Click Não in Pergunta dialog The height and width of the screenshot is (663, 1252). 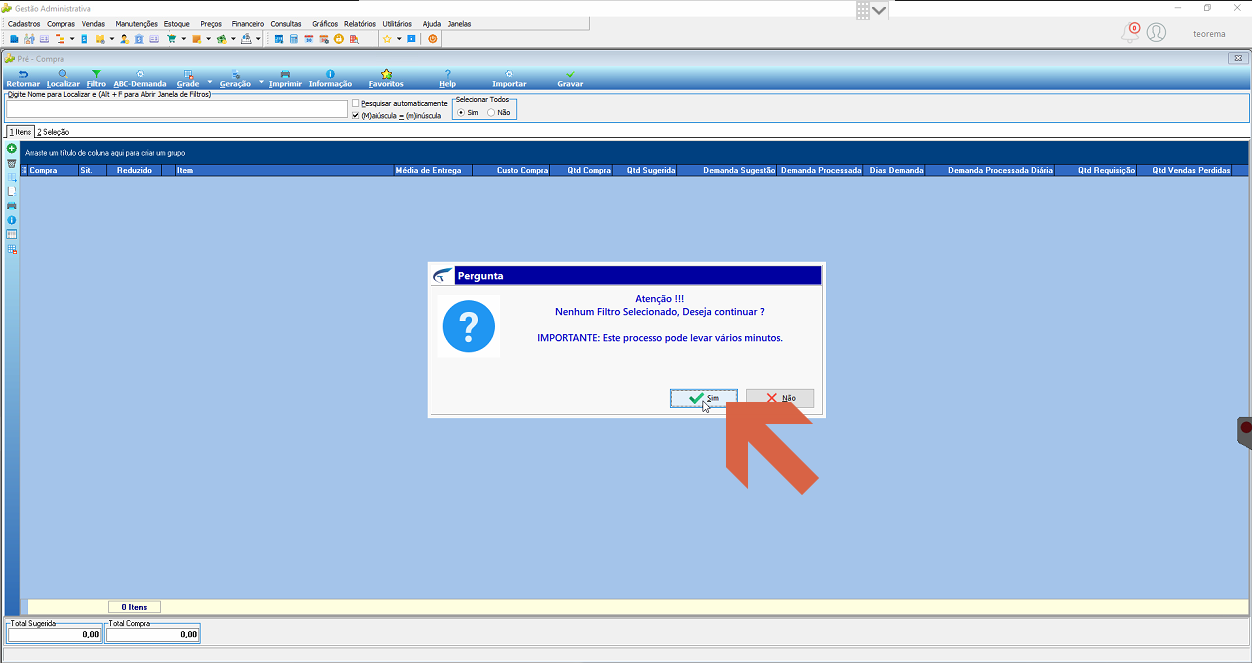[780, 398]
